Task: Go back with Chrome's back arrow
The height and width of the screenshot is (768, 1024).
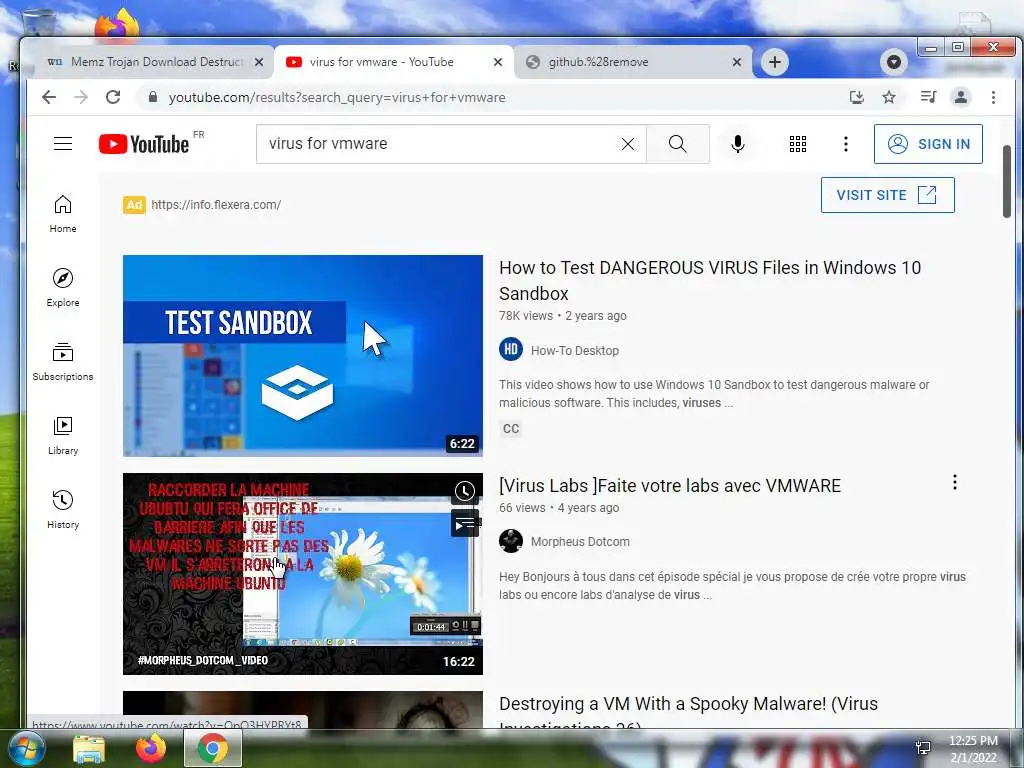Action: pyautogui.click(x=49, y=97)
